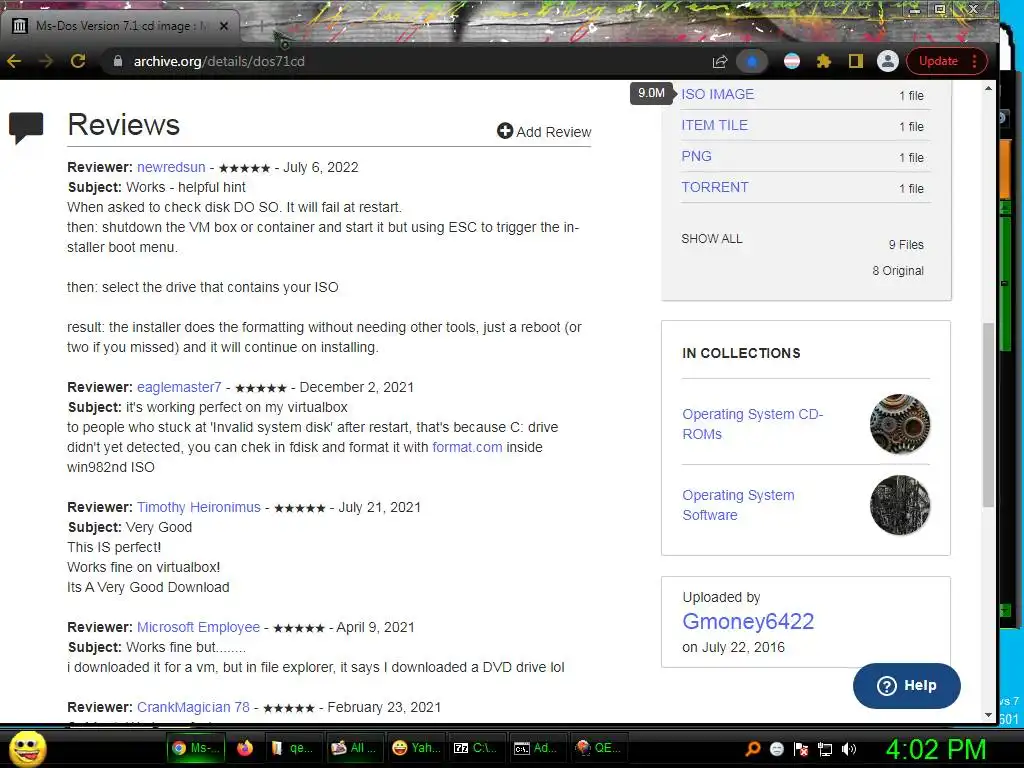Click the striped round extension icon

point(792,61)
